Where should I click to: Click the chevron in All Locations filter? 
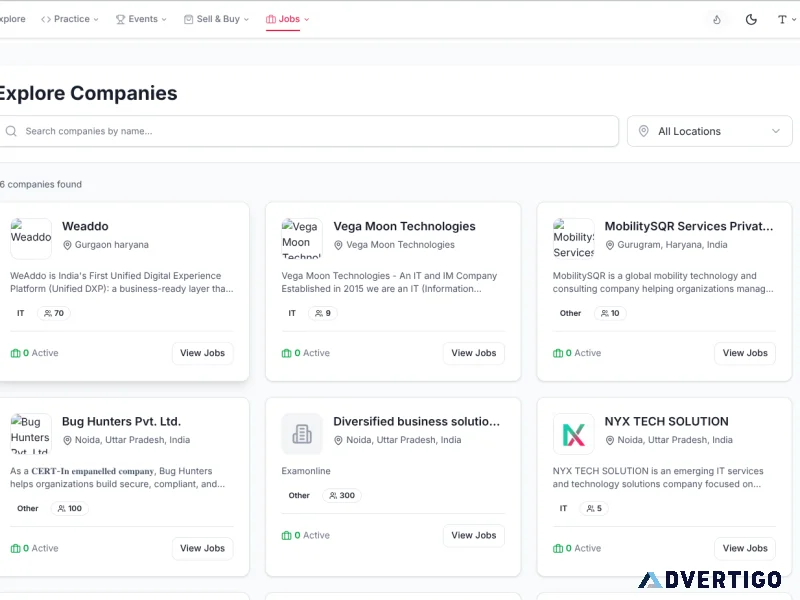pos(776,131)
